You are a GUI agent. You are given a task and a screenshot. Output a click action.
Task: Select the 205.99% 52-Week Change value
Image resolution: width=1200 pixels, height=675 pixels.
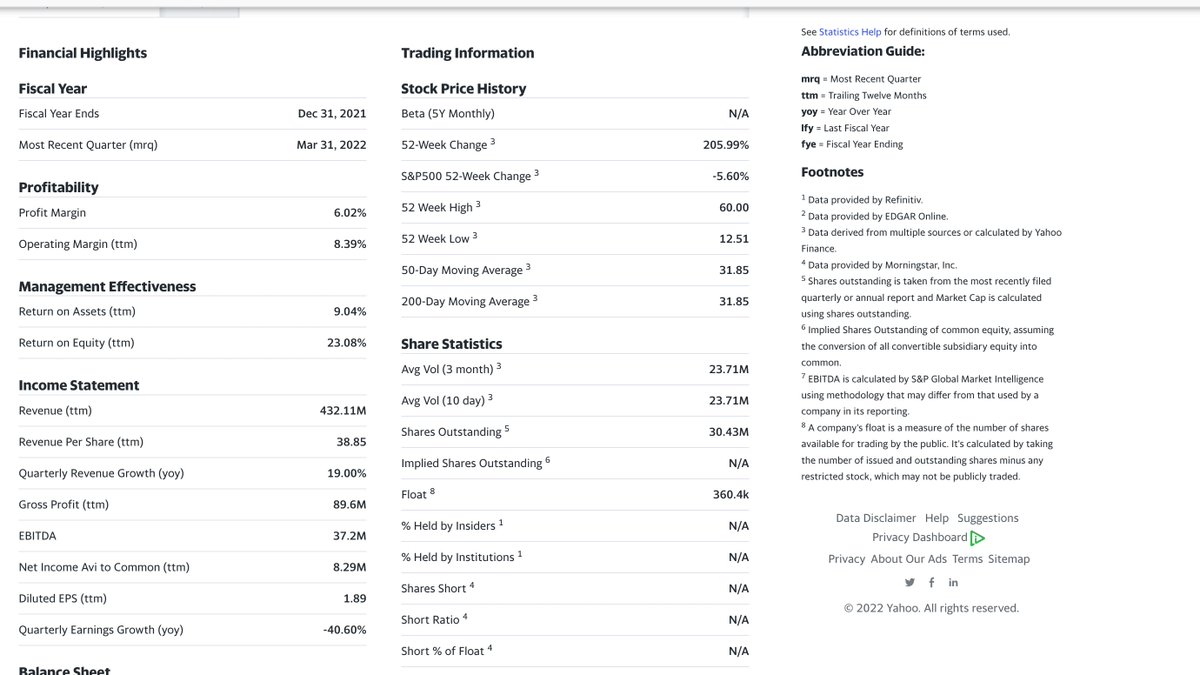(726, 145)
